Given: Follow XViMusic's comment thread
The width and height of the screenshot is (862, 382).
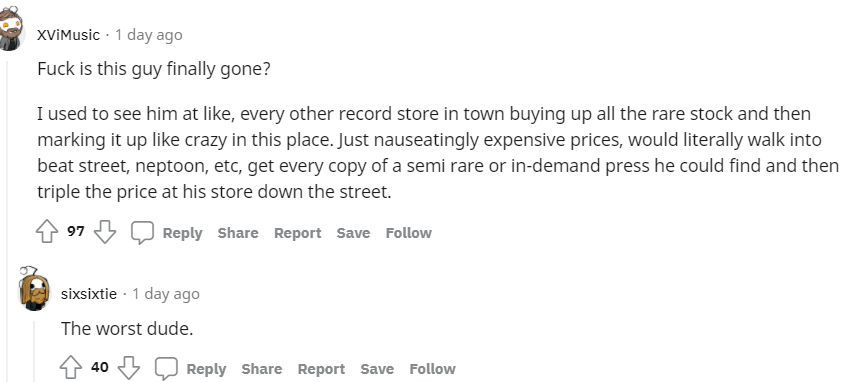Looking at the screenshot, I should click(408, 233).
